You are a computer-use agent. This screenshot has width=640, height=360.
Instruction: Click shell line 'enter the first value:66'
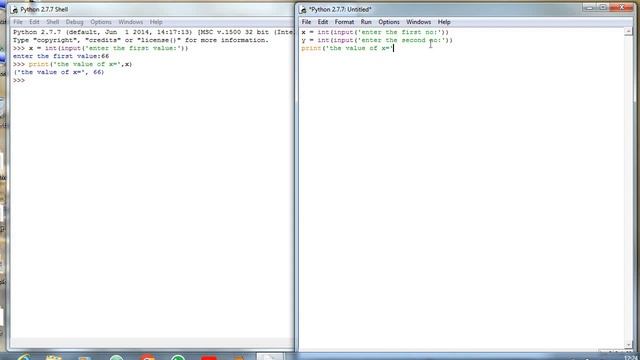(x=61, y=56)
